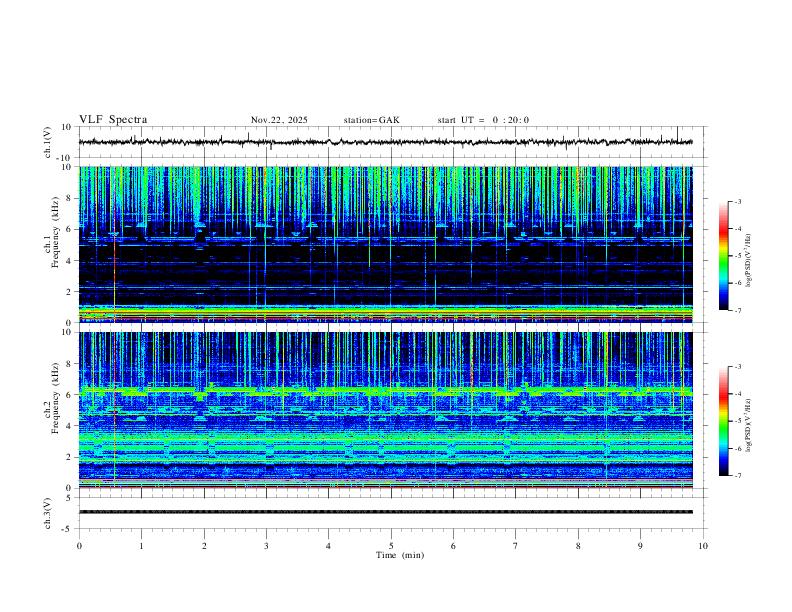This screenshot has height=612, width=792.
Task: Select the "Nov.22, 2025" date text
Action: 279,120
